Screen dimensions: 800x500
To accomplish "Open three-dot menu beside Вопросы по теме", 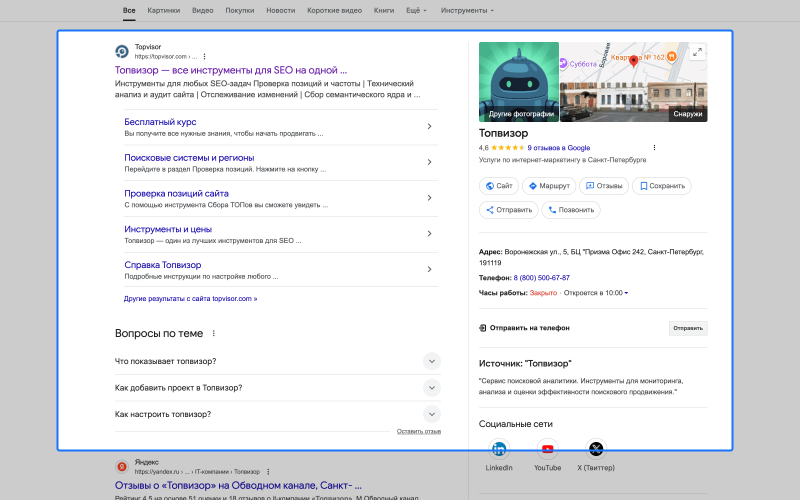I will point(214,333).
